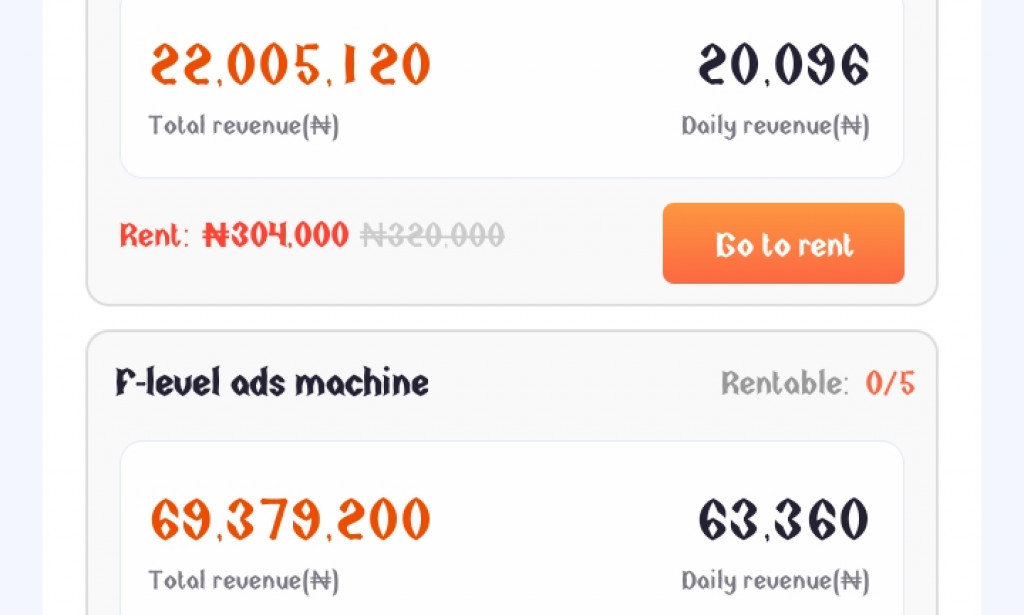Image resolution: width=1024 pixels, height=615 pixels.
Task: Tap the discounted rent price ₦304,000
Action: (276, 236)
